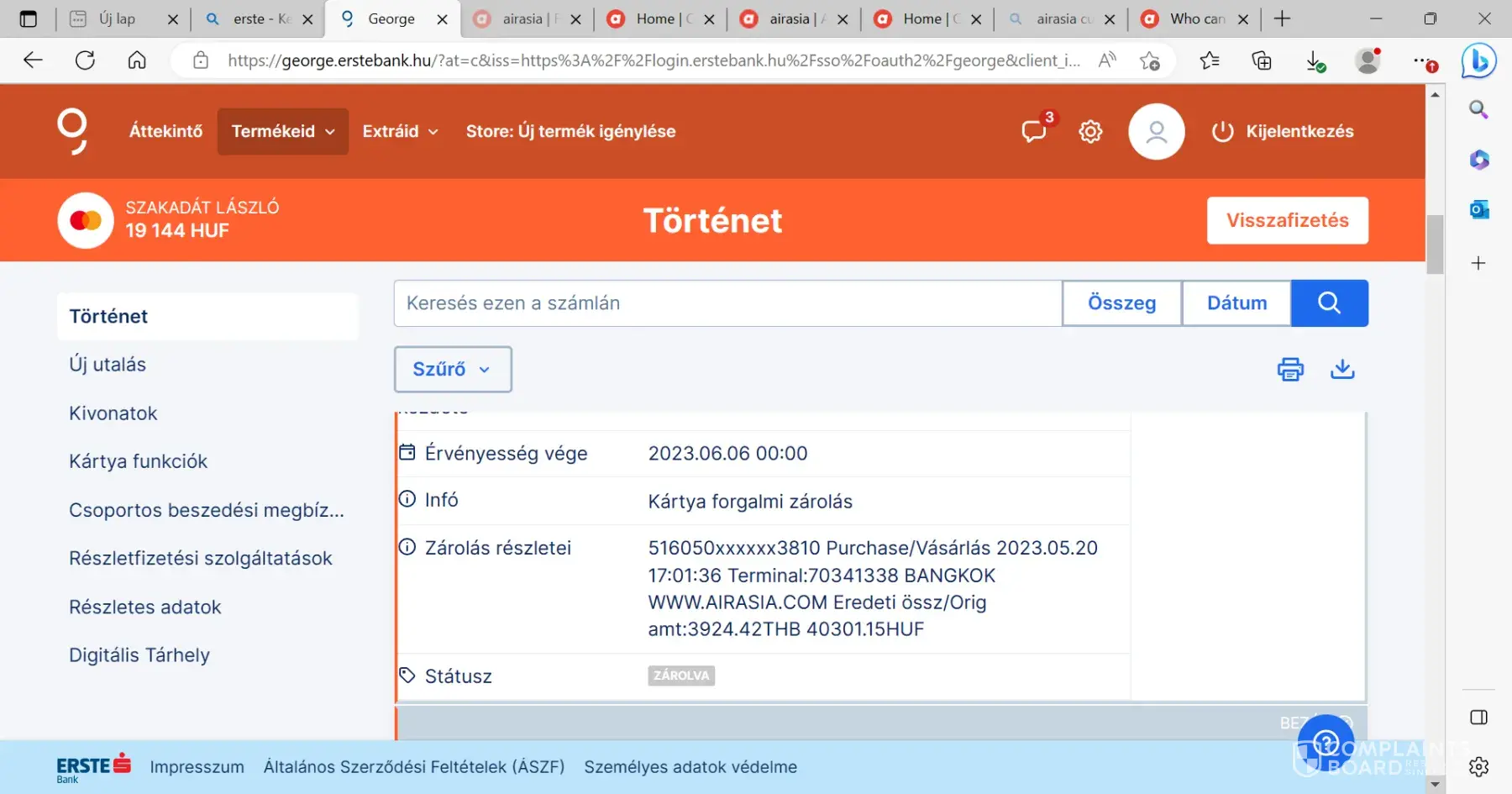
Task: Expand the Szűrő filter dropdown
Action: (452, 370)
